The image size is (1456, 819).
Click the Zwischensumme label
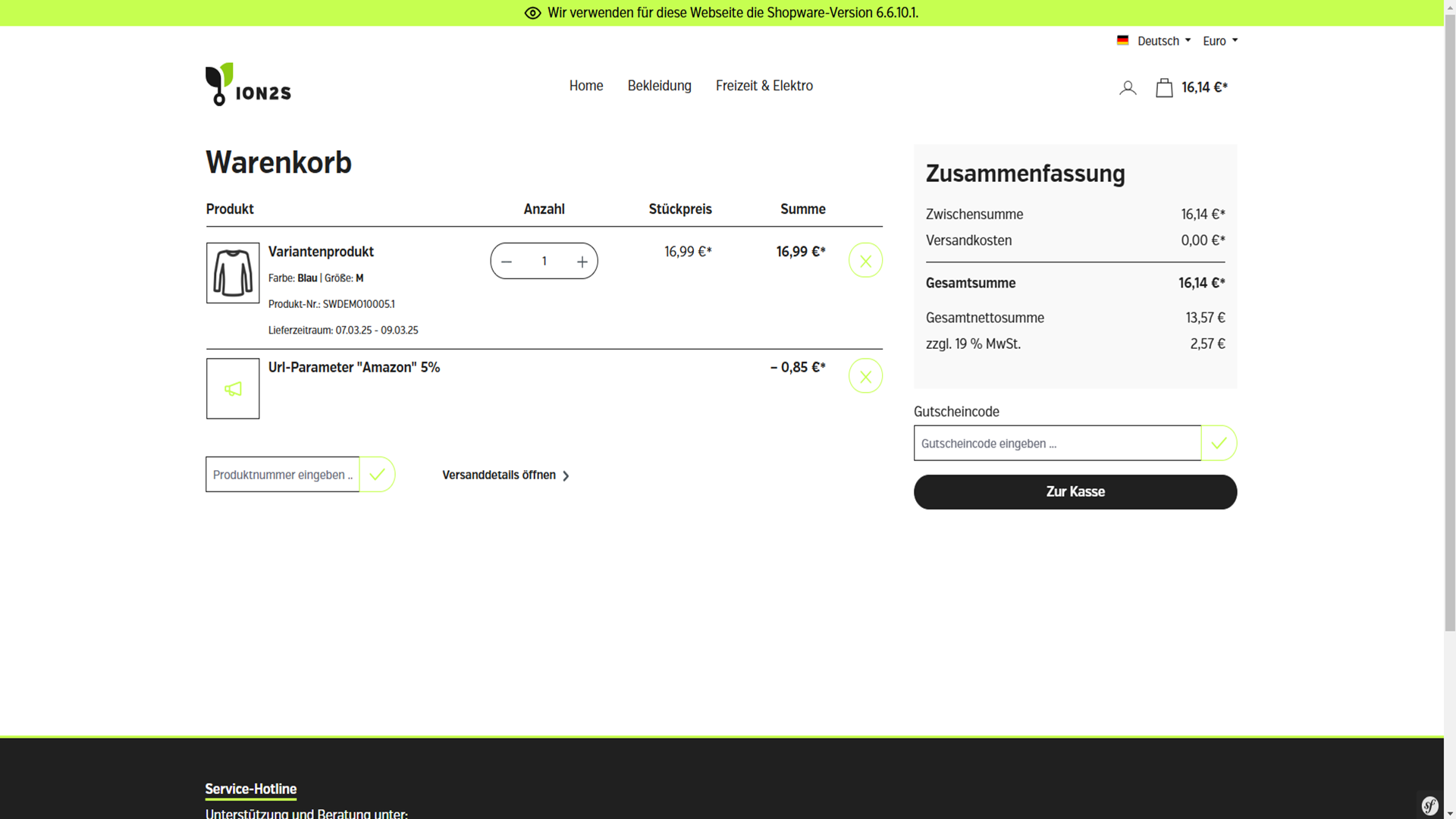[974, 215]
